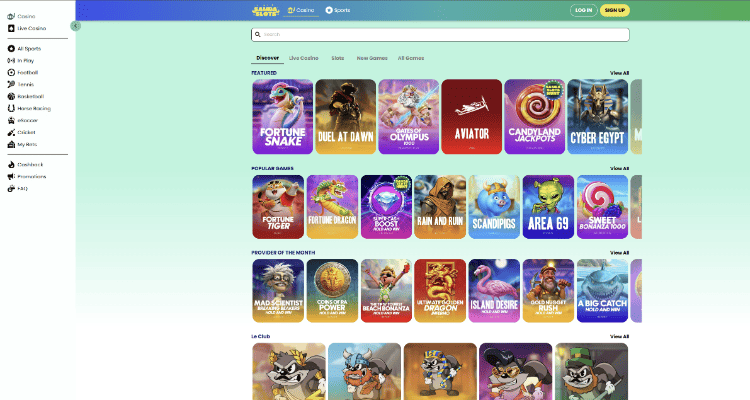Open Le Club Roman raccoon game card
Screen dimensions: 750x400
pos(289,371)
